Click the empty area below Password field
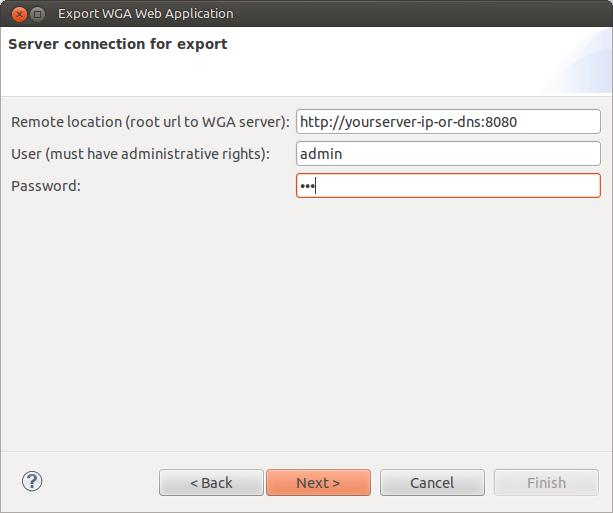 [x=306, y=325]
